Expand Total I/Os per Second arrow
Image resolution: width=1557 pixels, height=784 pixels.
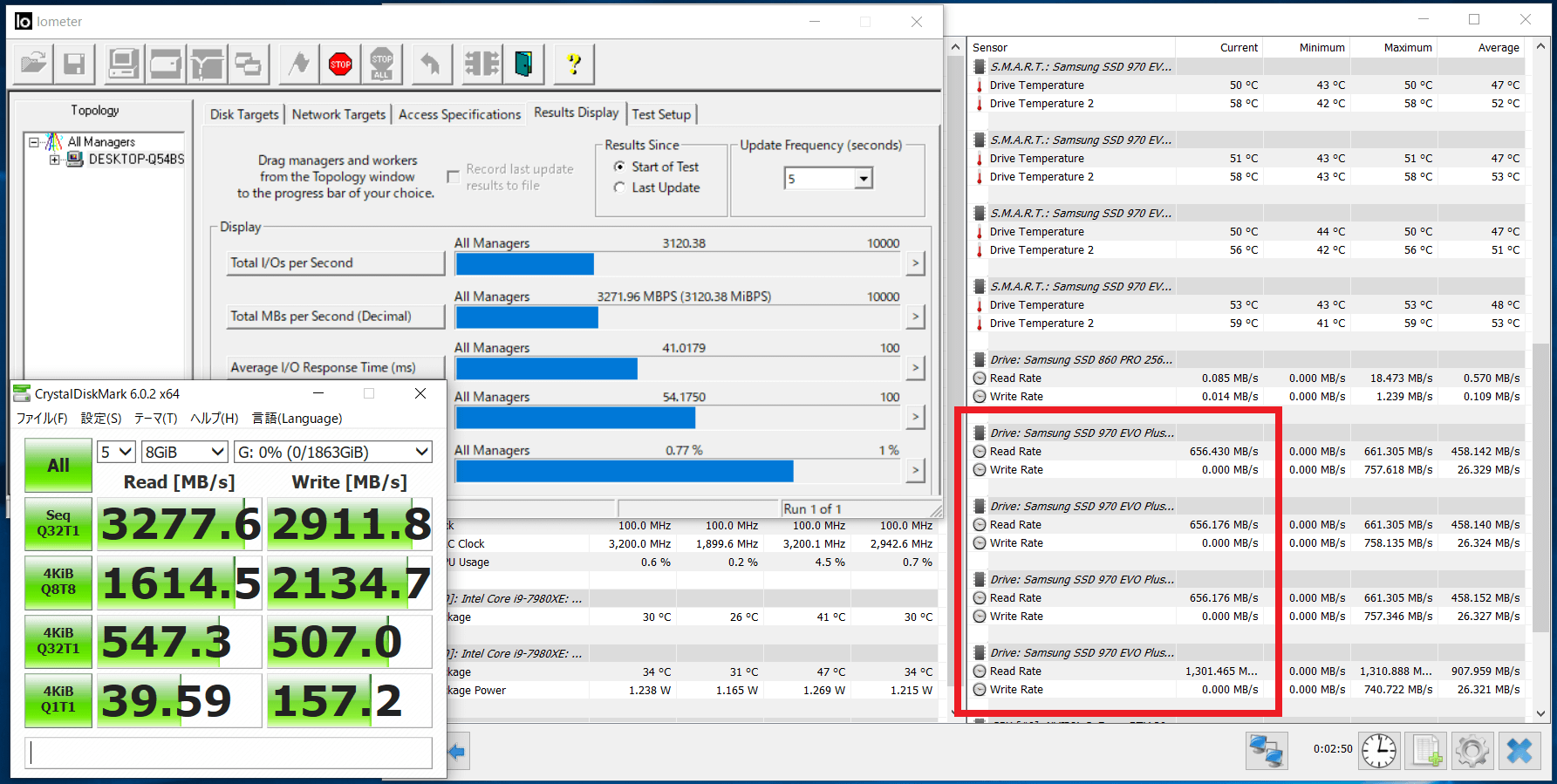point(915,262)
